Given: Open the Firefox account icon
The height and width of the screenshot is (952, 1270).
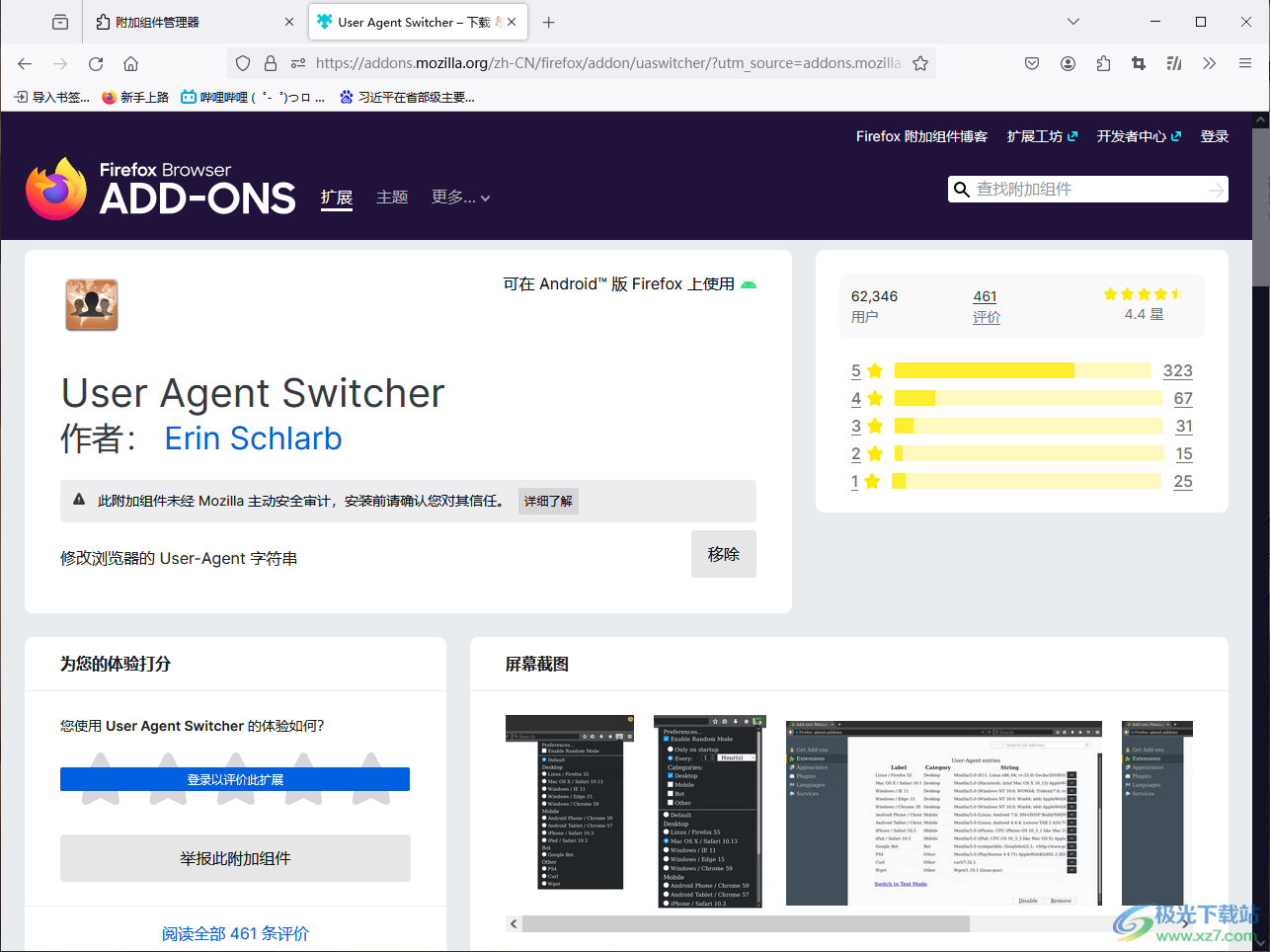Looking at the screenshot, I should point(1068,63).
